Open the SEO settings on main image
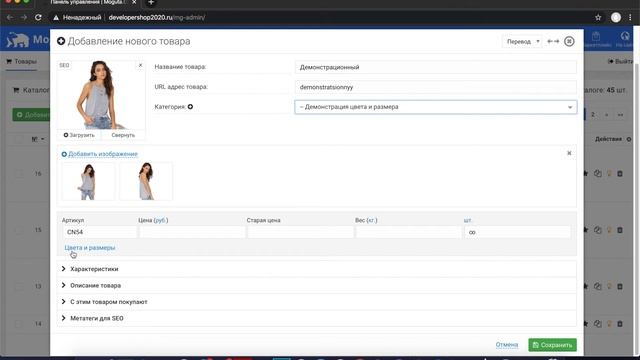Screen dimensions: 640x360 point(64,65)
